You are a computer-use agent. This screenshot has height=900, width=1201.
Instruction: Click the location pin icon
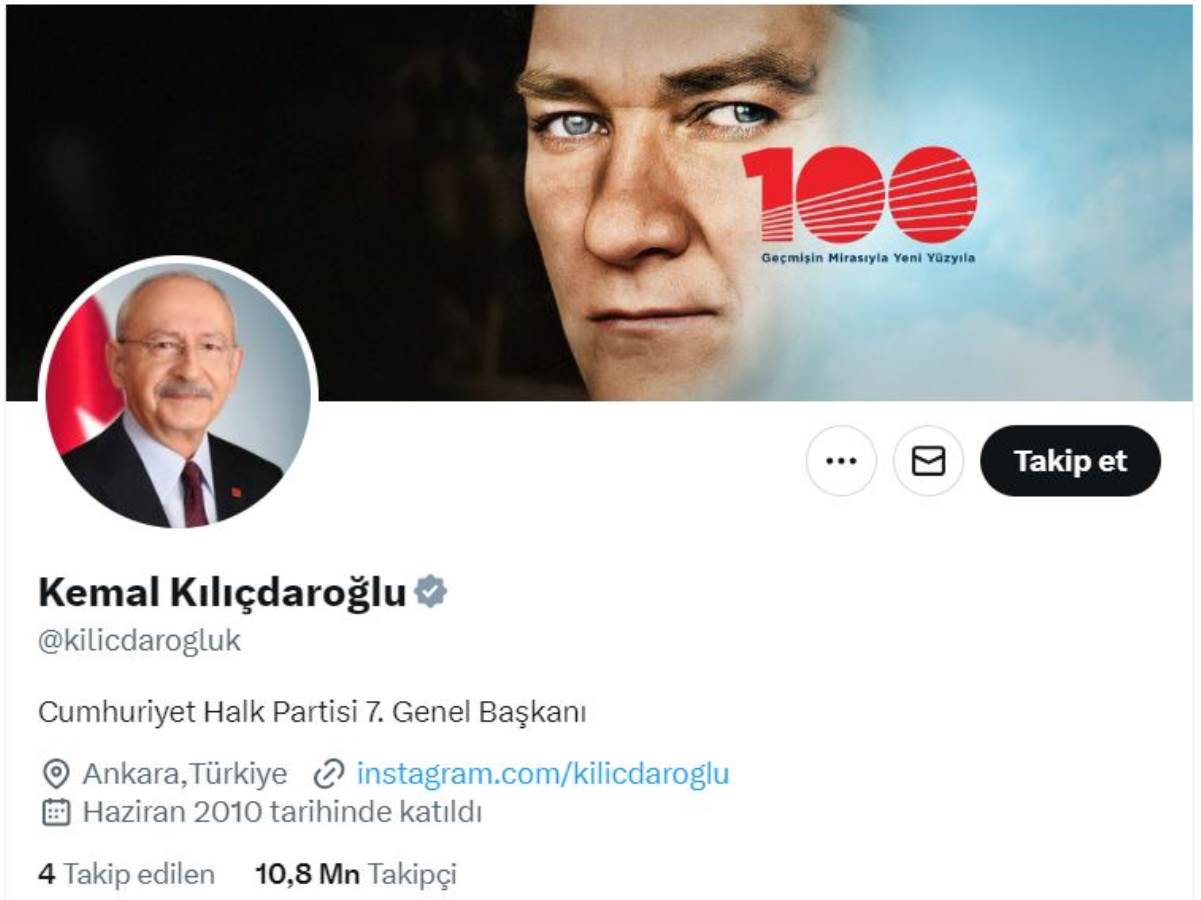coord(56,774)
